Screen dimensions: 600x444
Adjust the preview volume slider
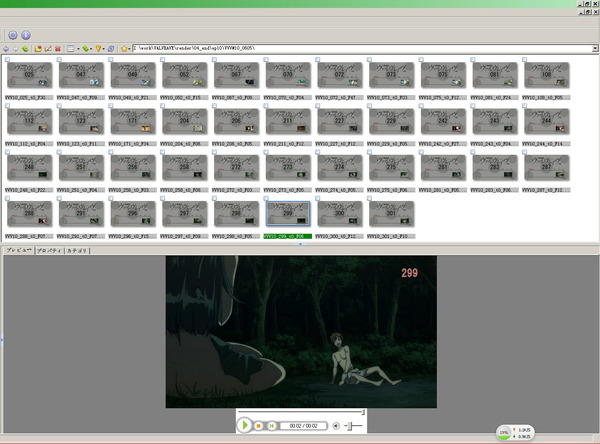click(353, 426)
